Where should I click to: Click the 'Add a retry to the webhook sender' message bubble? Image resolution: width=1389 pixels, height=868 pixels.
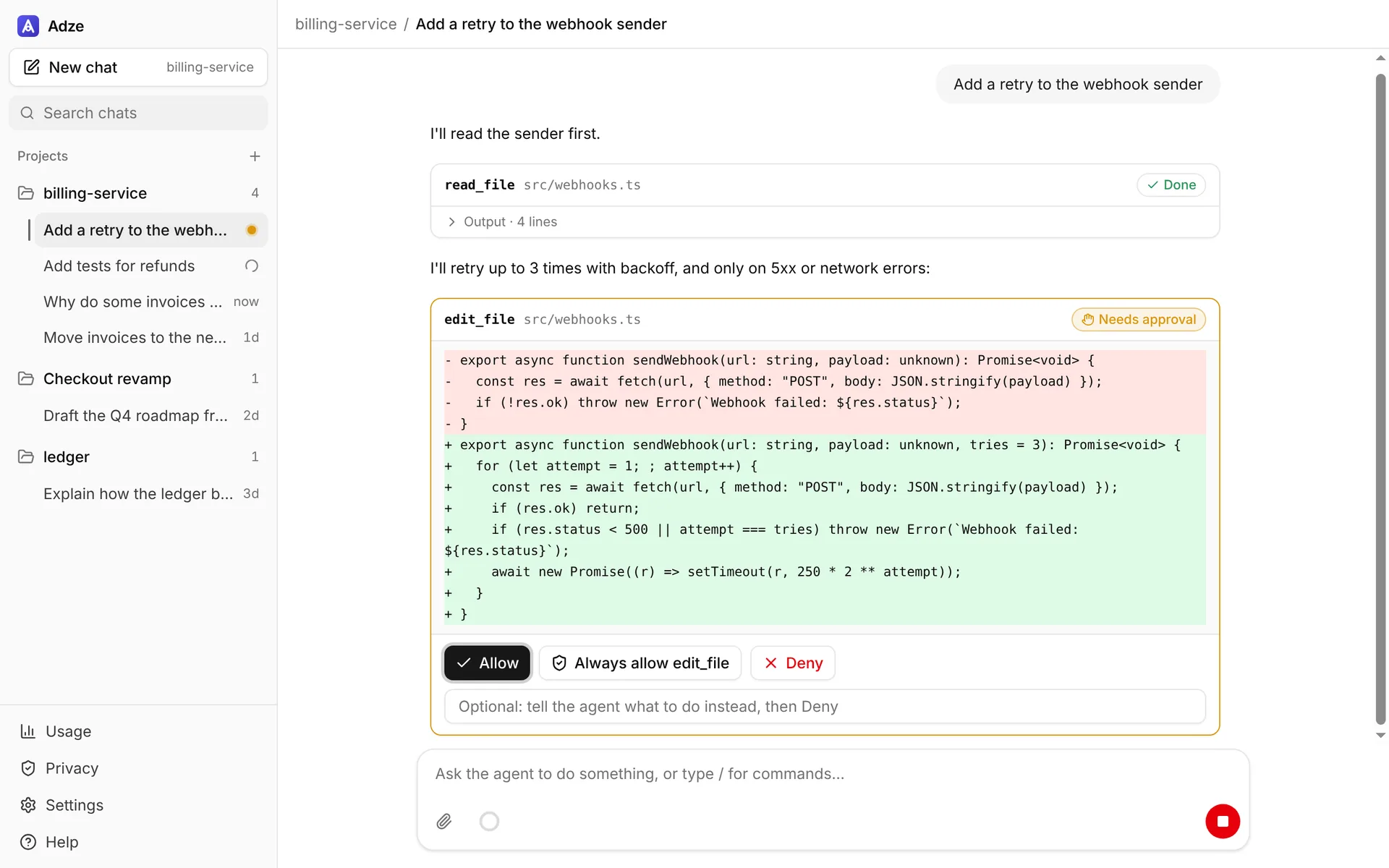click(1078, 84)
